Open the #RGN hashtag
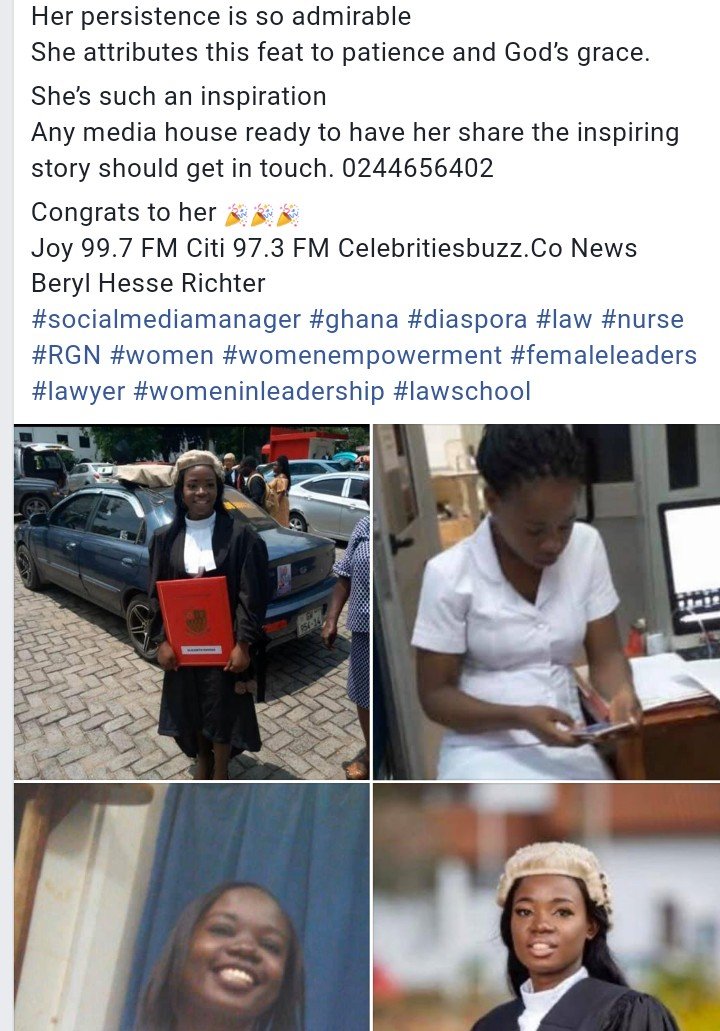 [66, 356]
